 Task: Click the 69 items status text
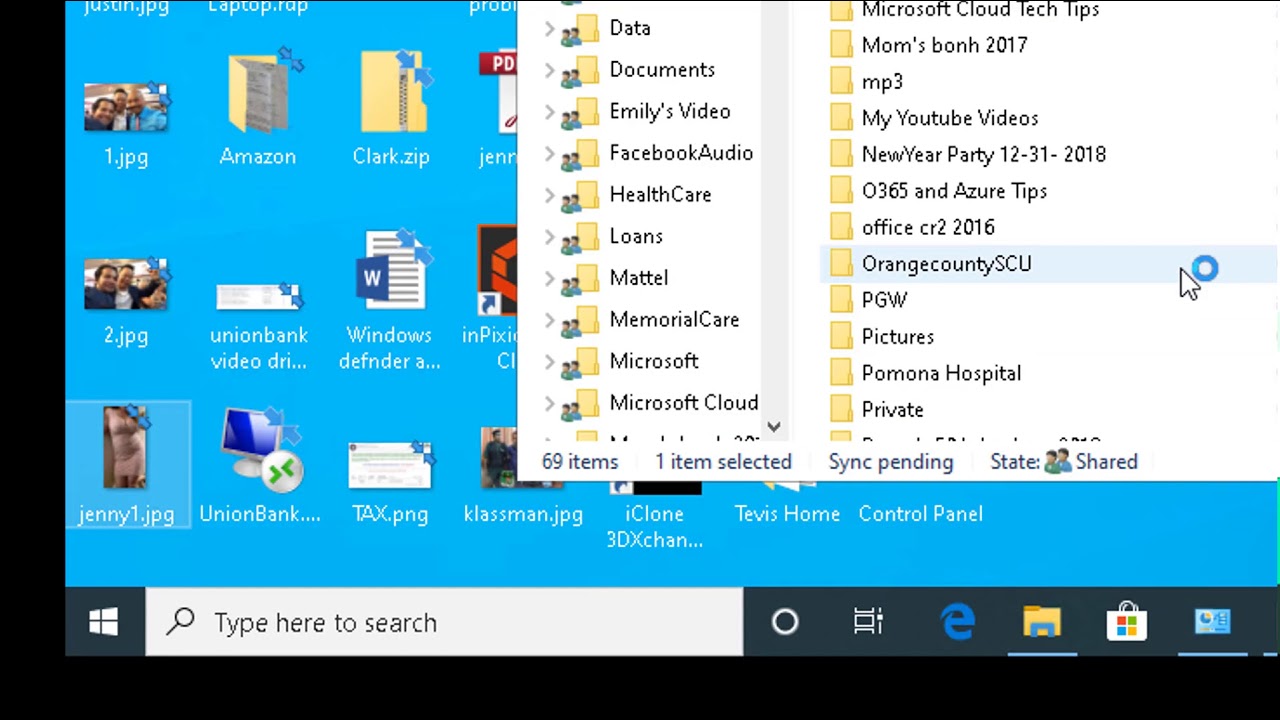(580, 462)
